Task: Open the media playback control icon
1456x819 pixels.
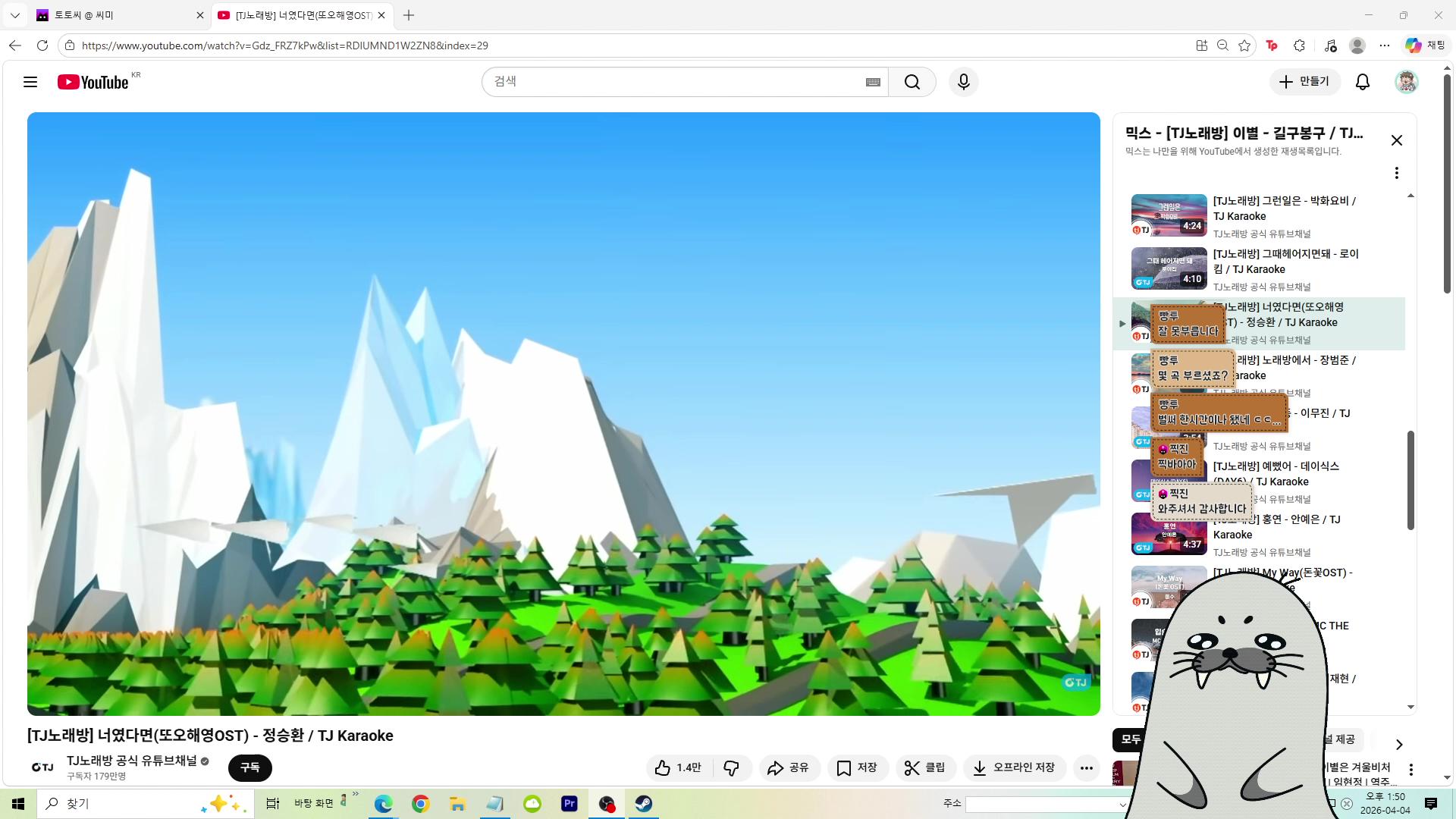Action: coord(1330,45)
